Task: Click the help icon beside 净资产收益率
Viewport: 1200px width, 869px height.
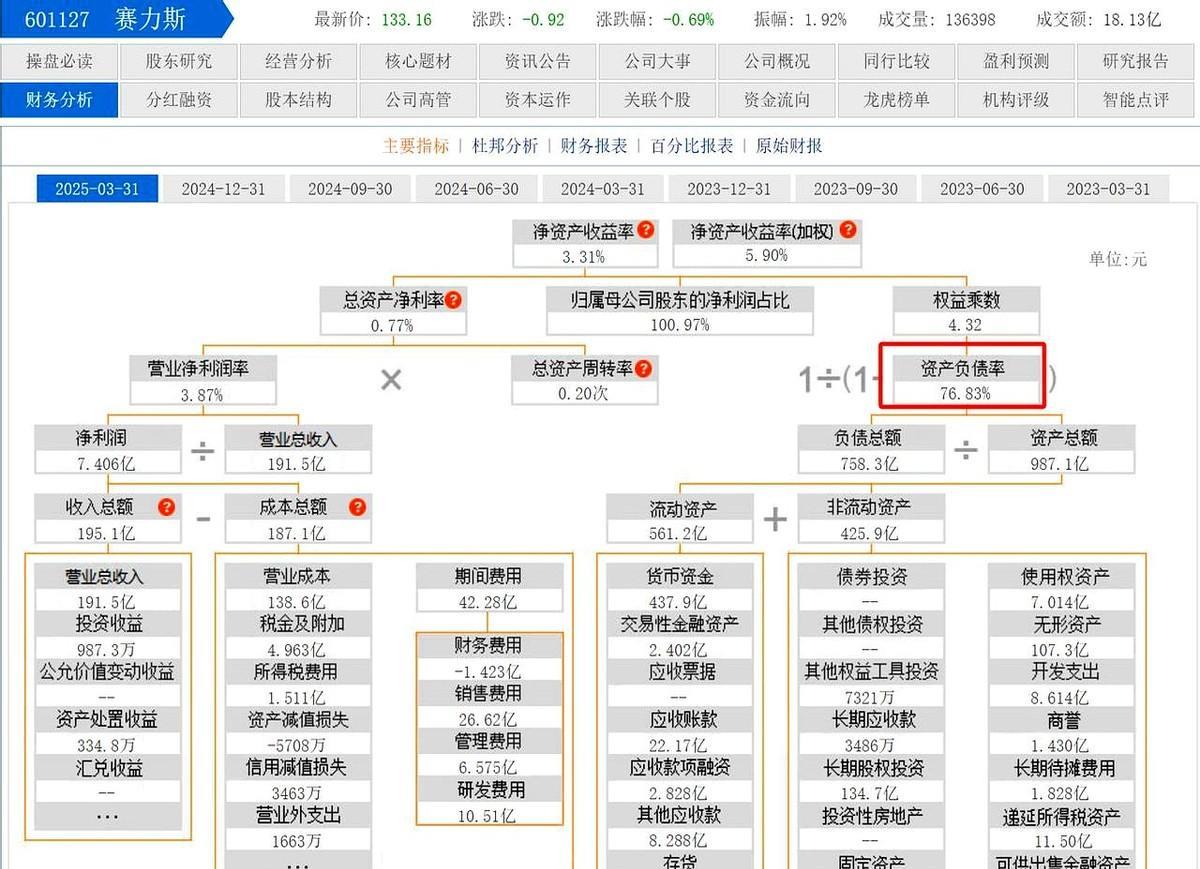Action: (x=647, y=230)
